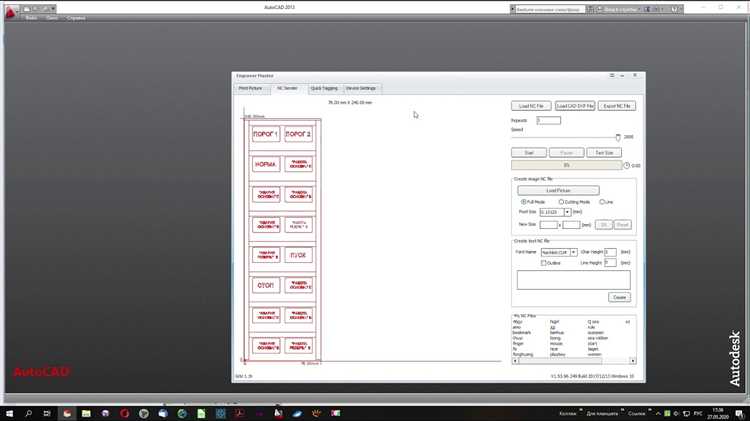
Task: Click the Windows Start button
Action: 9,413
